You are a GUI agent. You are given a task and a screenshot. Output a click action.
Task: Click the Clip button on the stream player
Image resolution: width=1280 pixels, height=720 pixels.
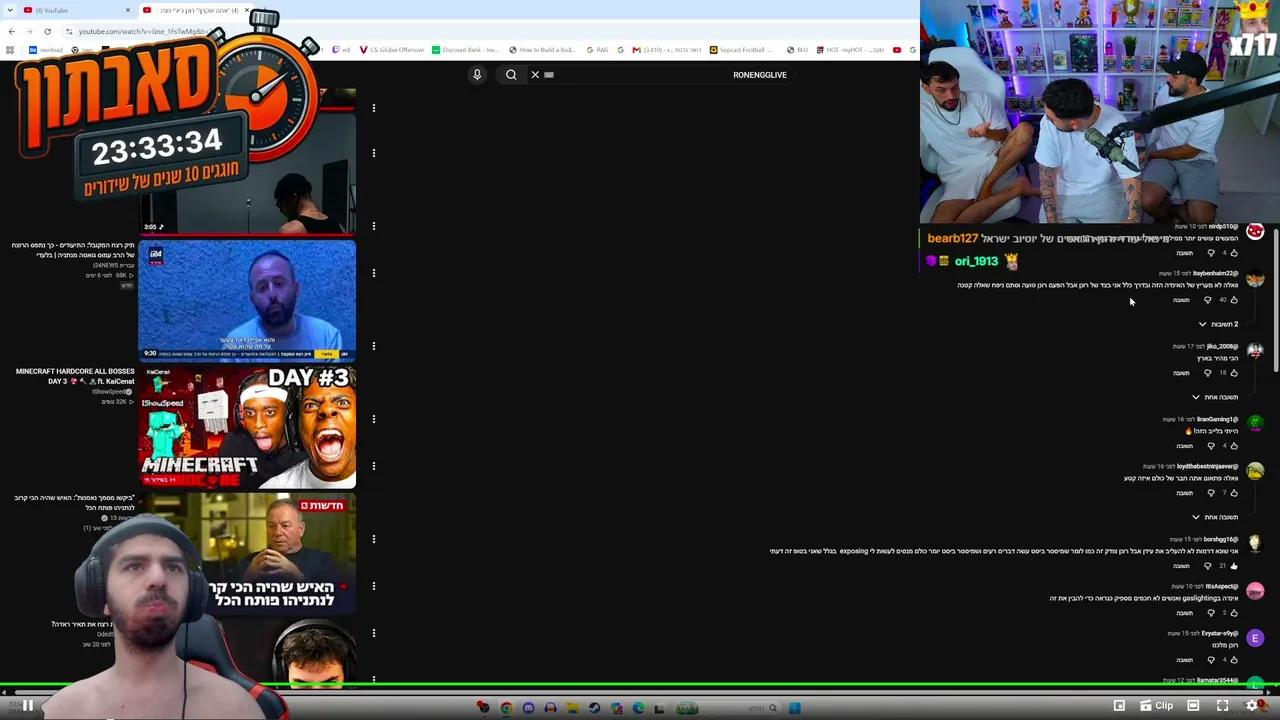(x=1156, y=706)
